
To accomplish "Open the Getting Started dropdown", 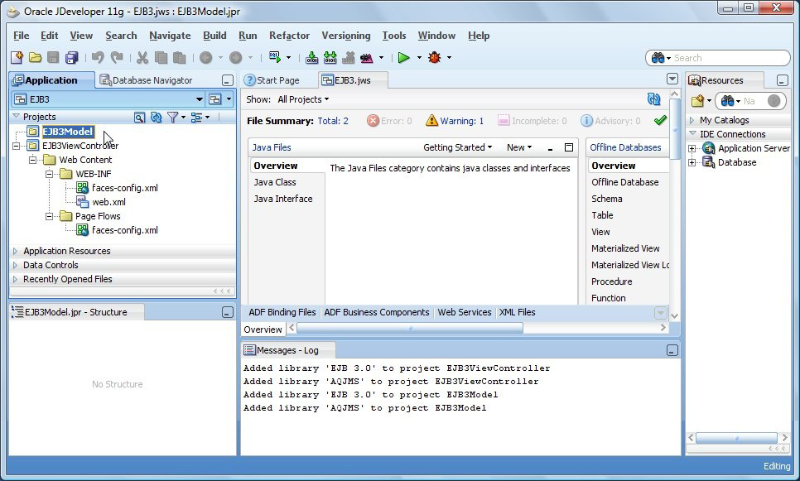I will point(458,147).
